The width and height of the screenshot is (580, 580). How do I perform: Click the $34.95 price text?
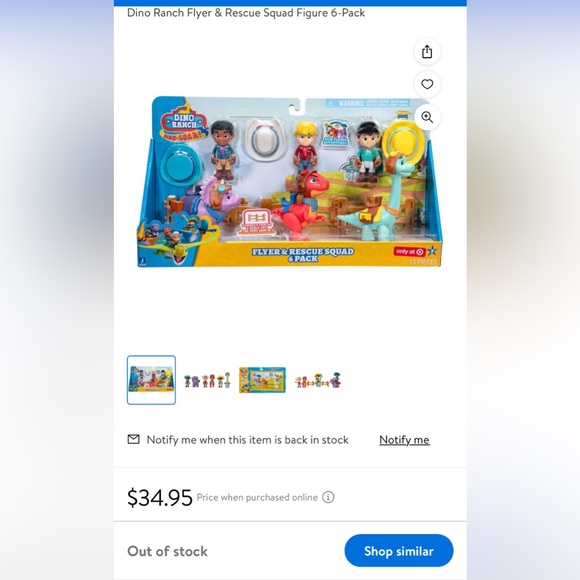[x=160, y=497]
